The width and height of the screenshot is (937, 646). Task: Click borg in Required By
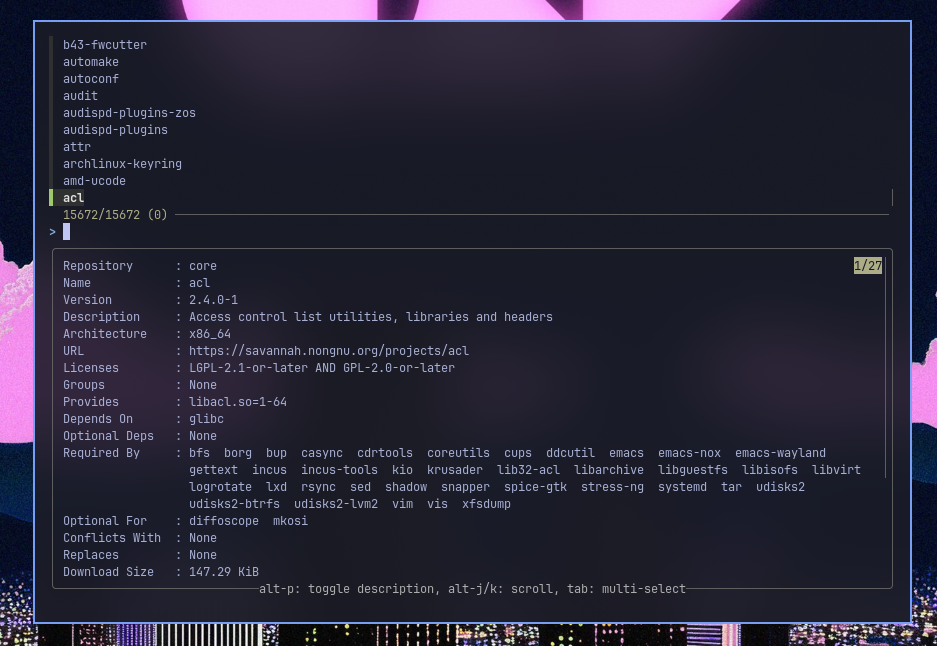(x=238, y=453)
